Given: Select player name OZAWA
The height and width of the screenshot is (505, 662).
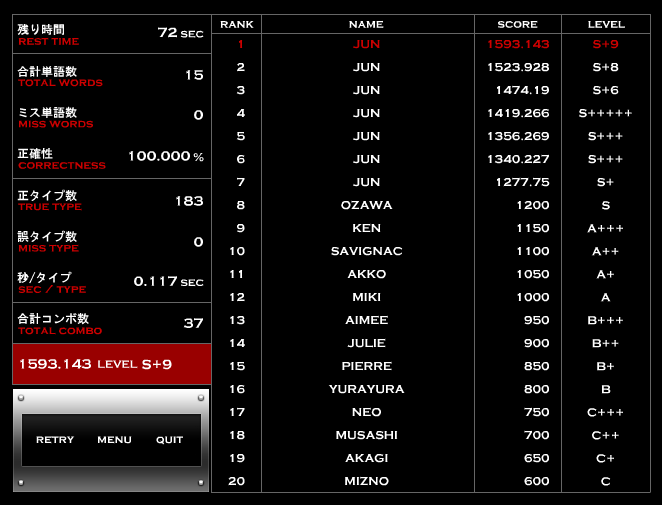Looking at the screenshot, I should click(x=366, y=205).
